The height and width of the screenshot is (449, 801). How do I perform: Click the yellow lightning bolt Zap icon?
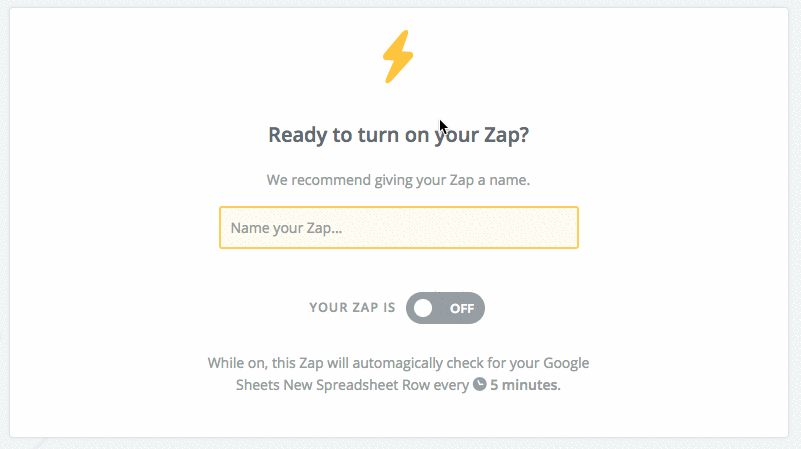(x=398, y=57)
